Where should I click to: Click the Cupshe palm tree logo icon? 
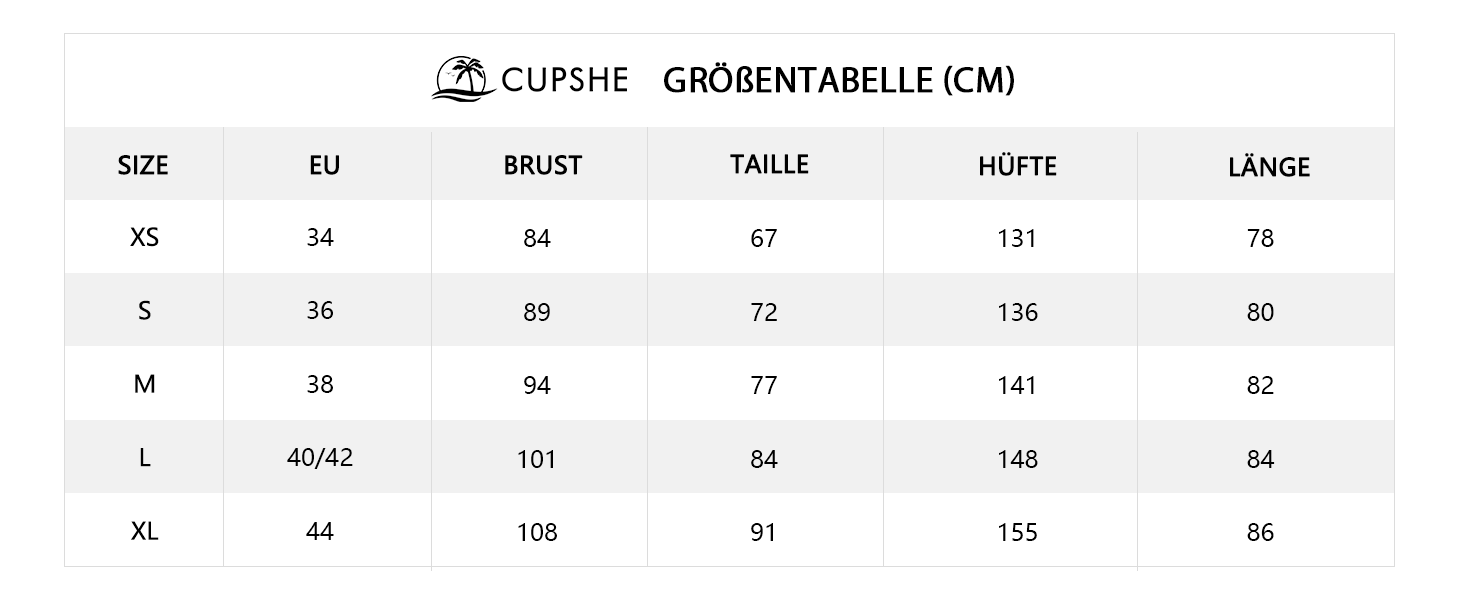coord(463,78)
